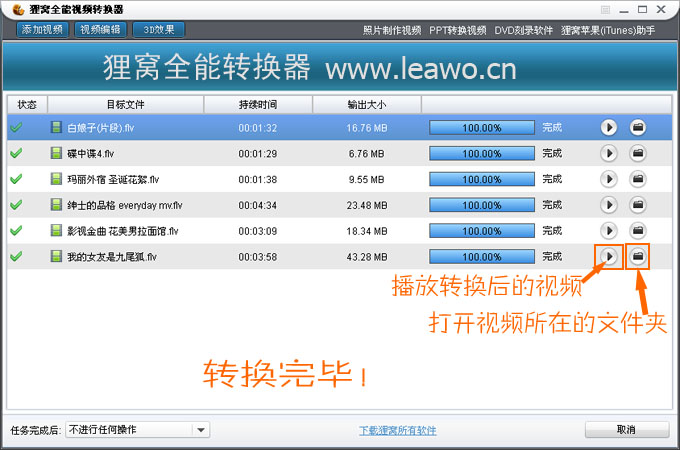Open 添加视频 to add videos
The height and width of the screenshot is (450, 680).
pyautogui.click(x=42, y=29)
